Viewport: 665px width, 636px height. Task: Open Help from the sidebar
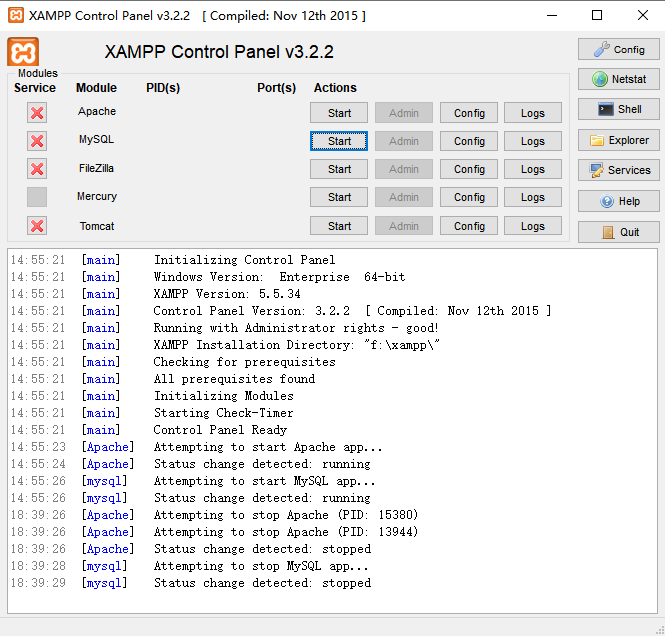pyautogui.click(x=618, y=201)
